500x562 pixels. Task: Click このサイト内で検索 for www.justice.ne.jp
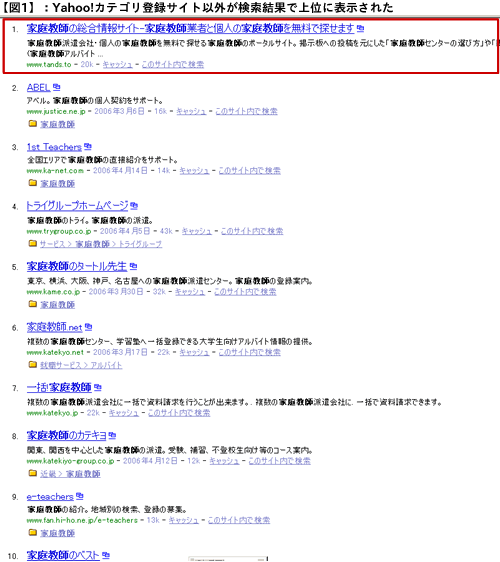(246, 111)
